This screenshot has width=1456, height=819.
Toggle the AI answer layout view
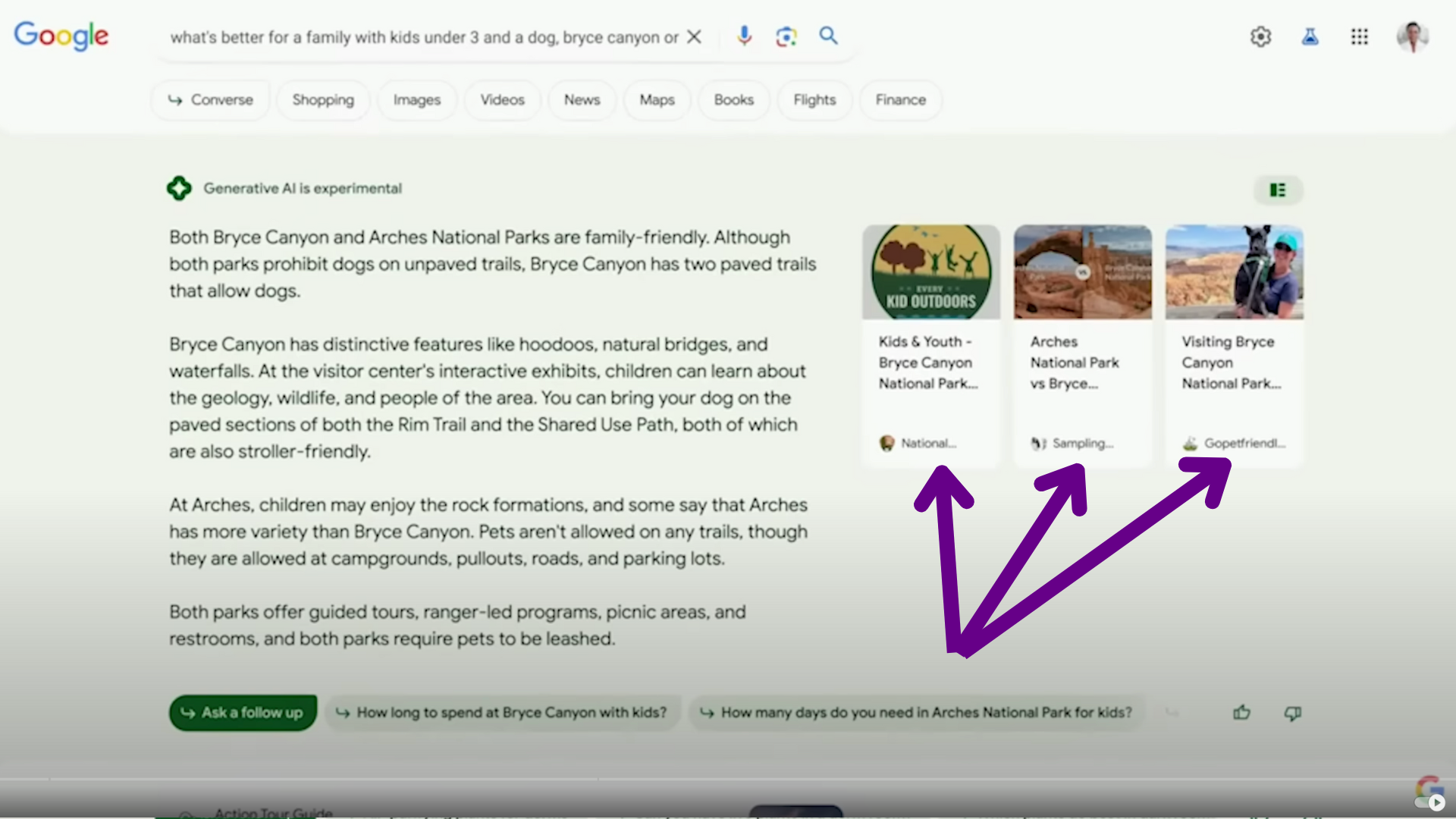coord(1278,190)
